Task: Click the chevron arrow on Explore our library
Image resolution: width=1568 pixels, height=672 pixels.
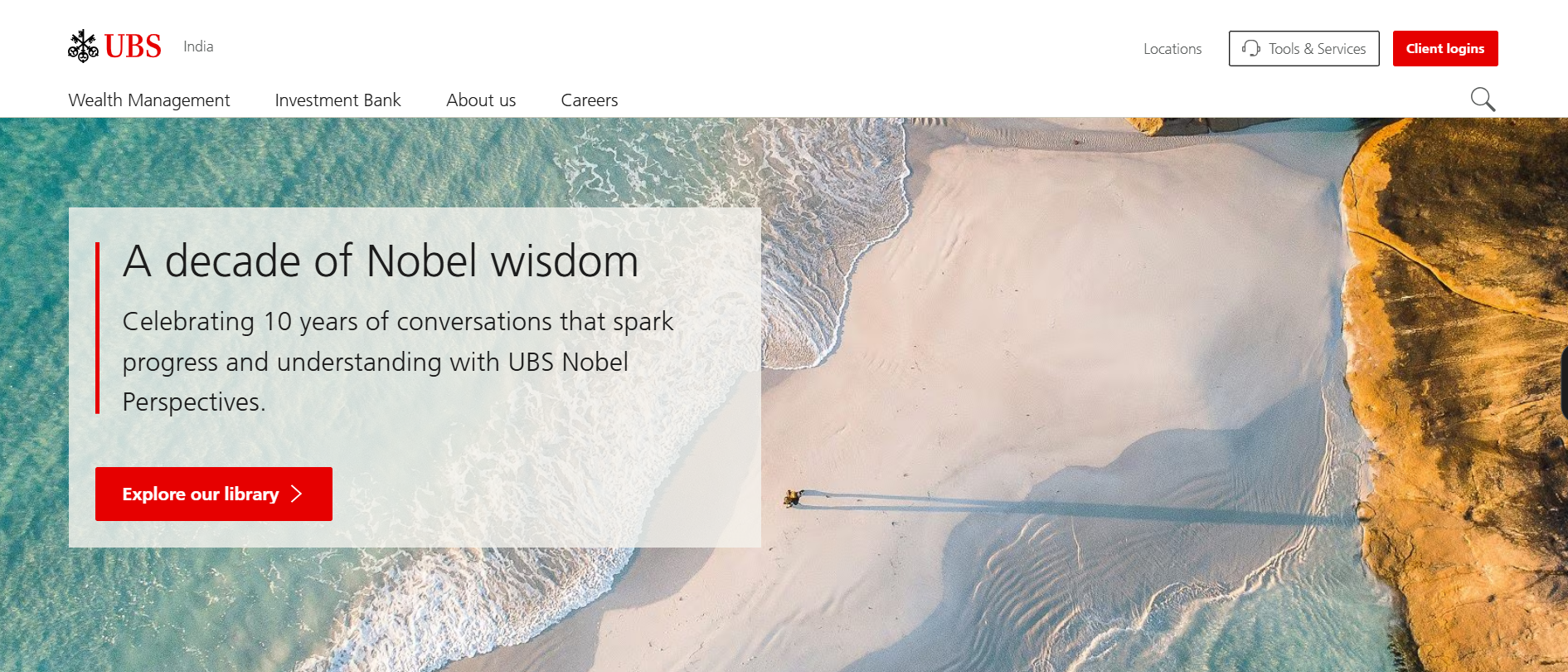Action: [297, 494]
